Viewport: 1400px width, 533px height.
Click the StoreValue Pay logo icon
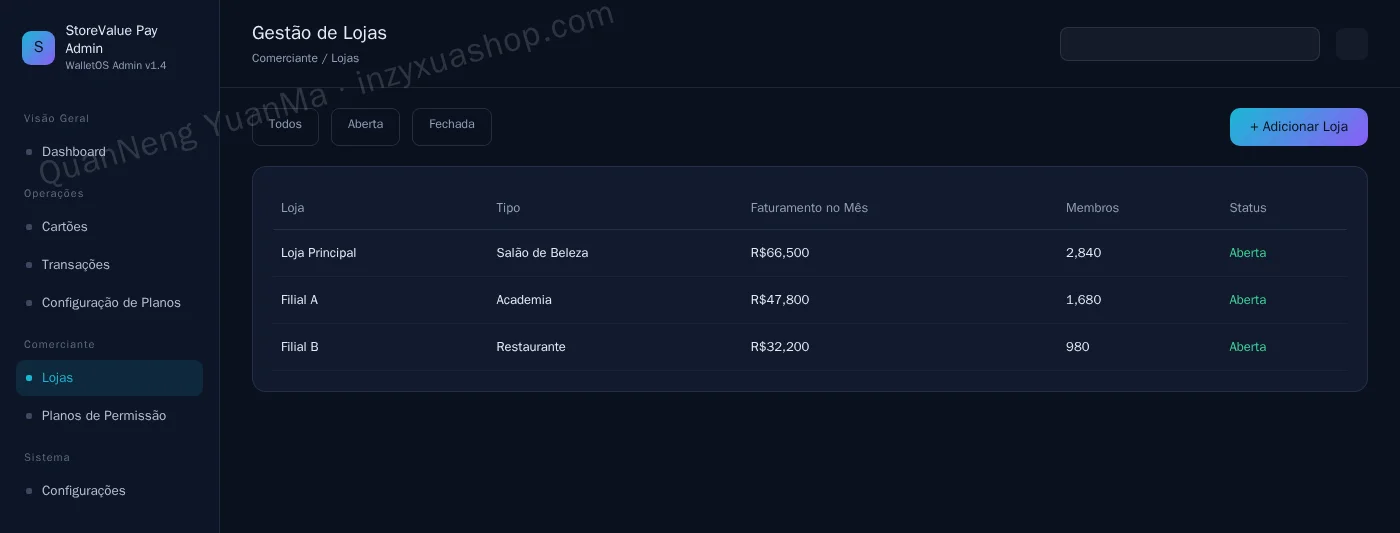(38, 48)
